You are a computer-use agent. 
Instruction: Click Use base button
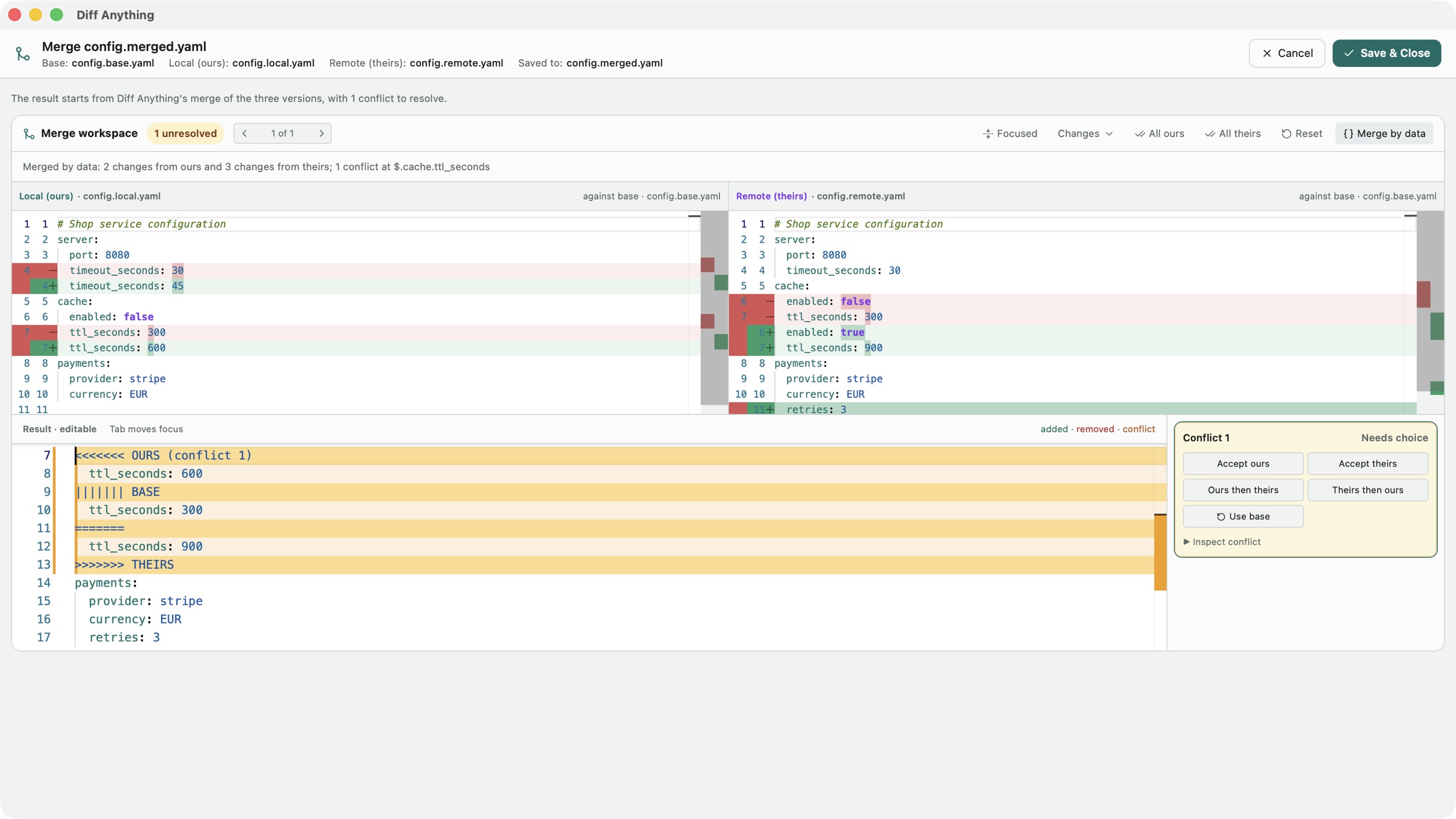[x=1243, y=517]
